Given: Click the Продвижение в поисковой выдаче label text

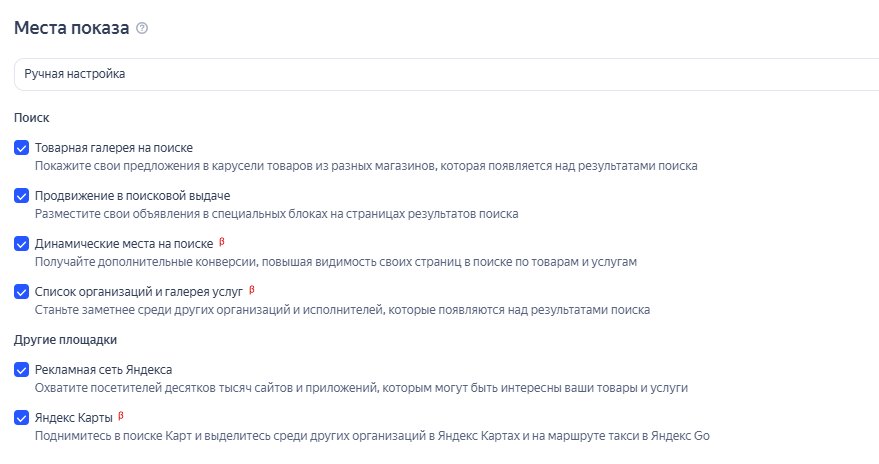Looking at the screenshot, I should click(x=132, y=196).
